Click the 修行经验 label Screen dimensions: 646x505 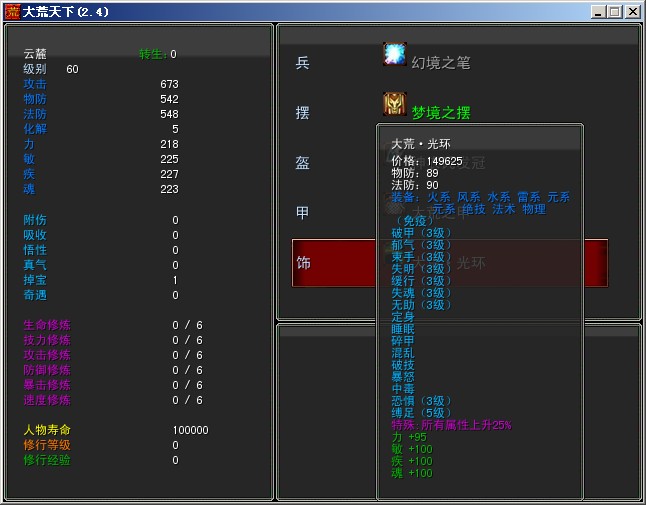pyautogui.click(x=47, y=460)
